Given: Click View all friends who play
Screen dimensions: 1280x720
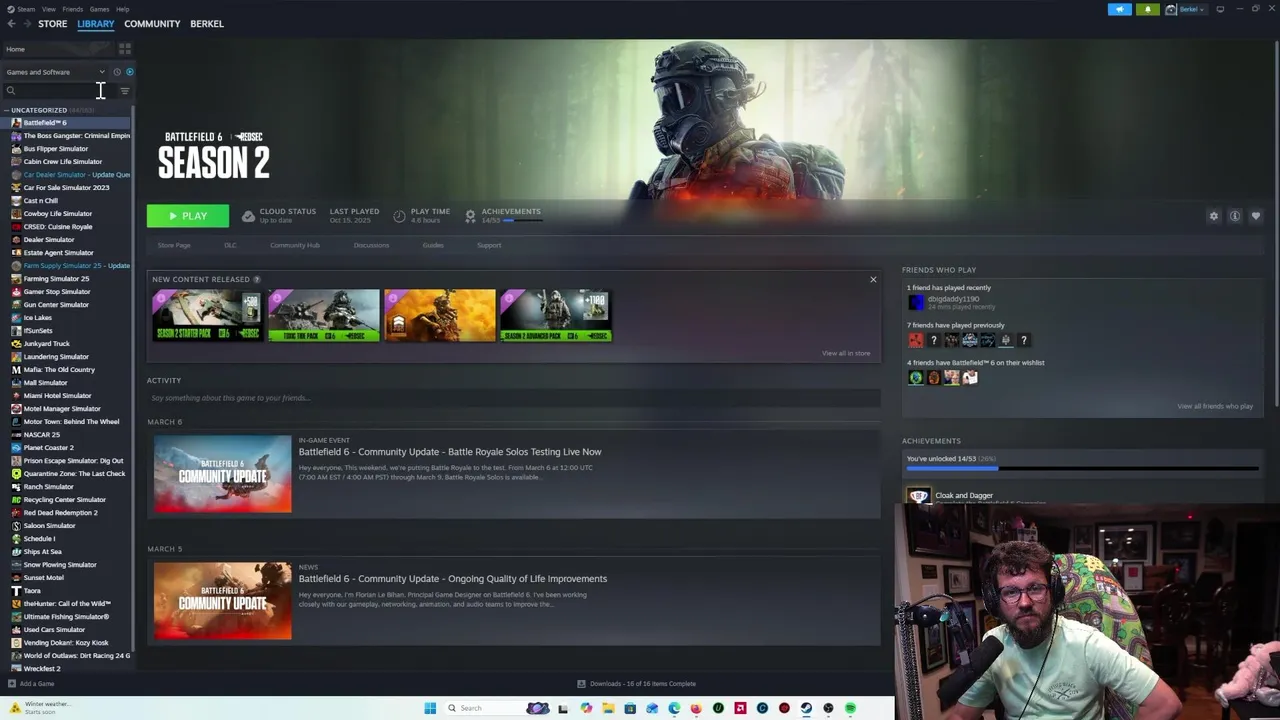Looking at the screenshot, I should (1215, 406).
